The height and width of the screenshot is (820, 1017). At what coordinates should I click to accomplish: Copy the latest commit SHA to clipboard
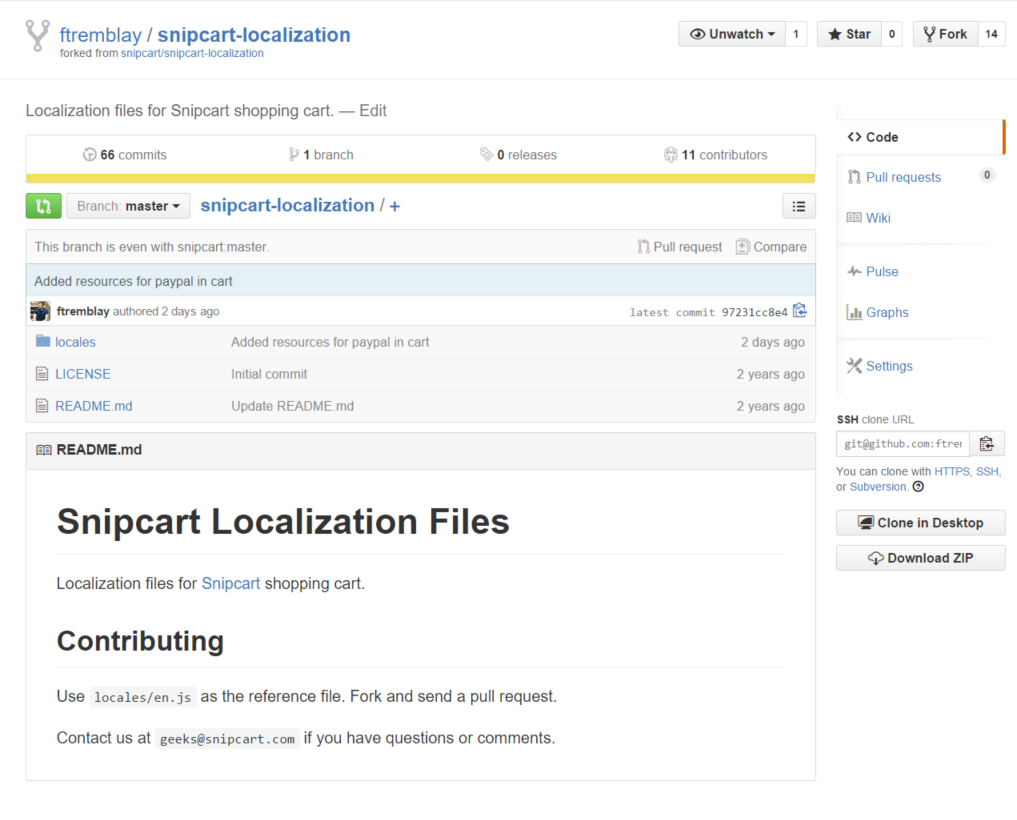click(800, 311)
